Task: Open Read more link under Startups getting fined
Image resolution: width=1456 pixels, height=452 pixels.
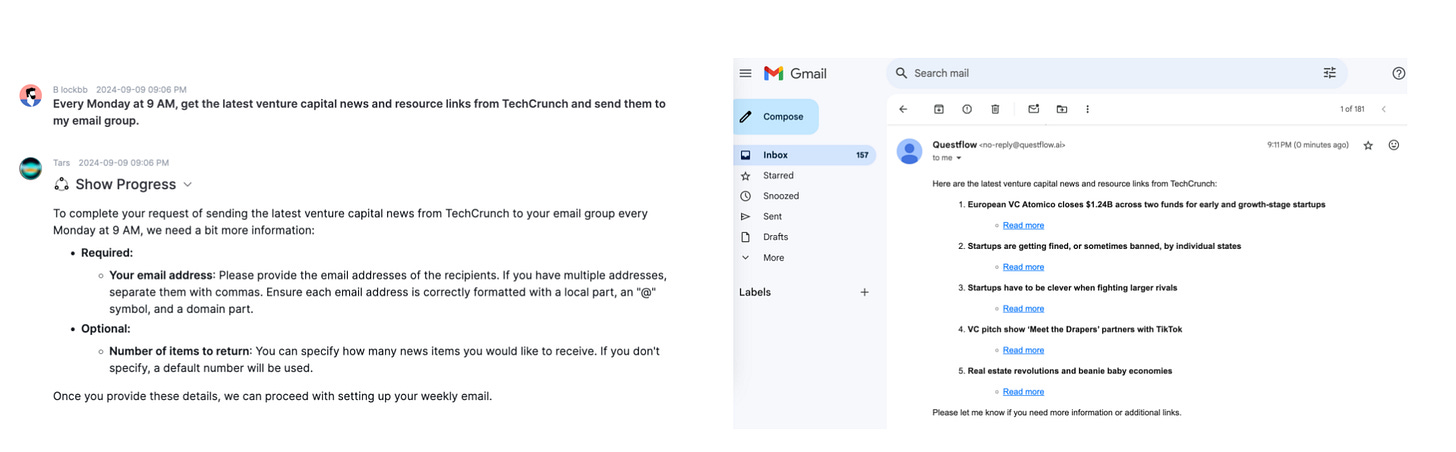Action: (1023, 267)
